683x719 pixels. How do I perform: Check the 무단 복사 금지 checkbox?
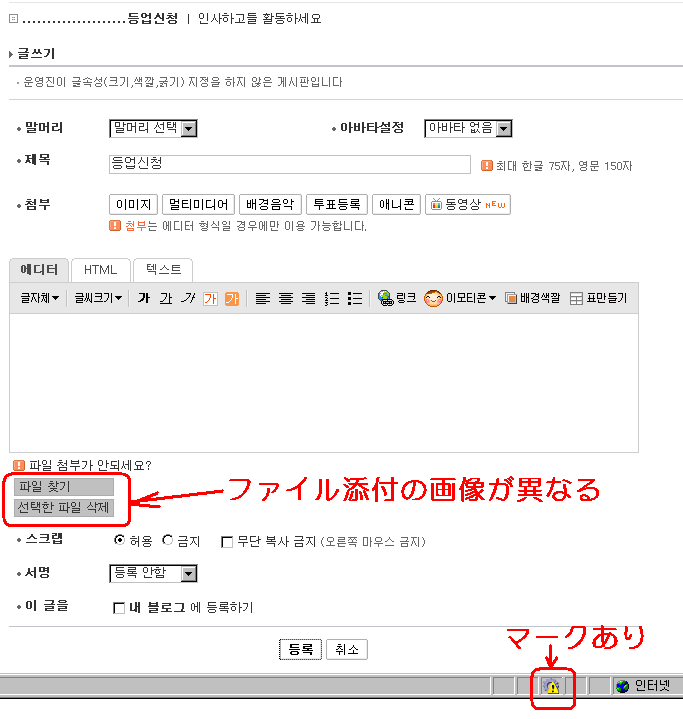tap(227, 542)
